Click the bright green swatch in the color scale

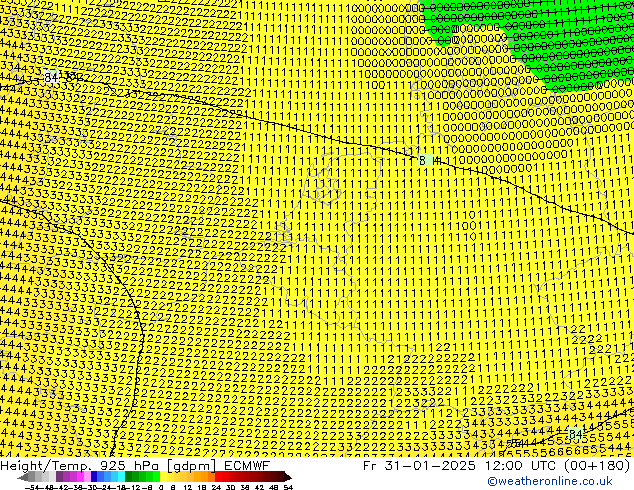tap(156, 476)
